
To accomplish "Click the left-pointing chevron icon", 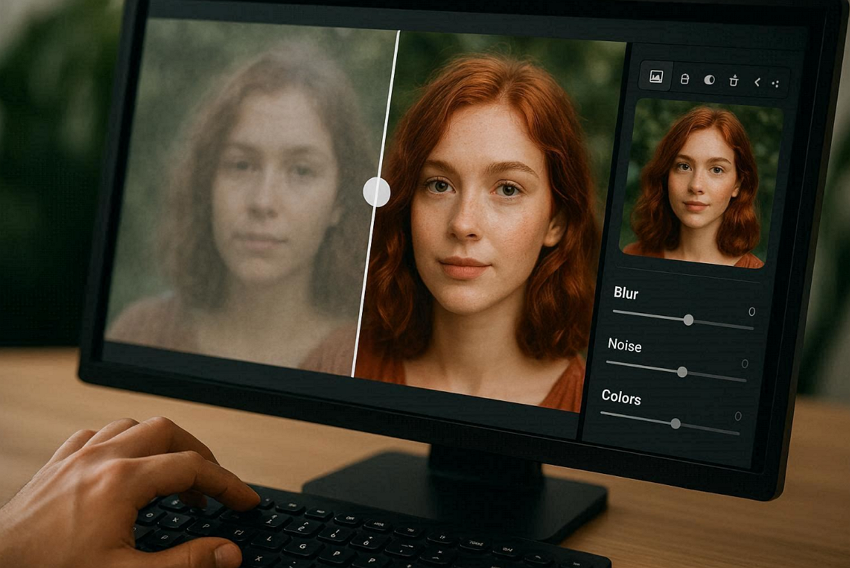I will click(757, 82).
